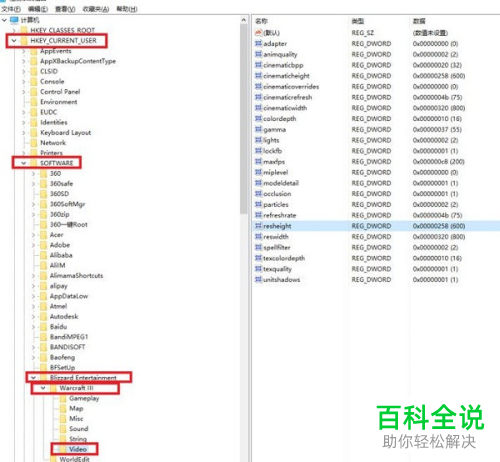Image resolution: width=500 pixels, height=462 pixels.
Task: Select the default string value icon
Action: [258, 33]
